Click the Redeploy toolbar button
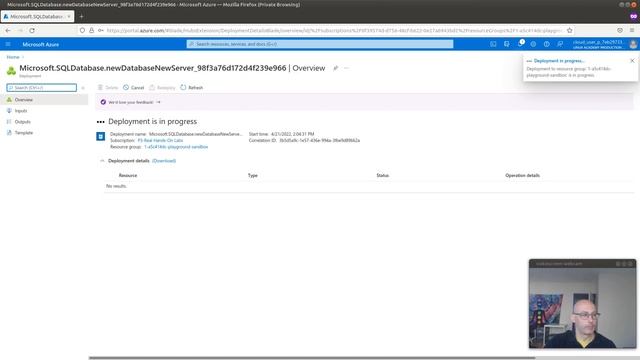Image resolution: width=640 pixels, height=360 pixels. pyautogui.click(x=162, y=87)
